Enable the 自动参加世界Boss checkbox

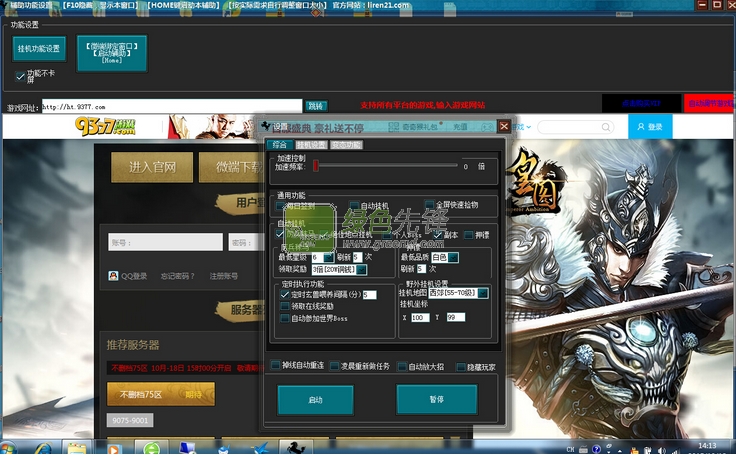284,318
